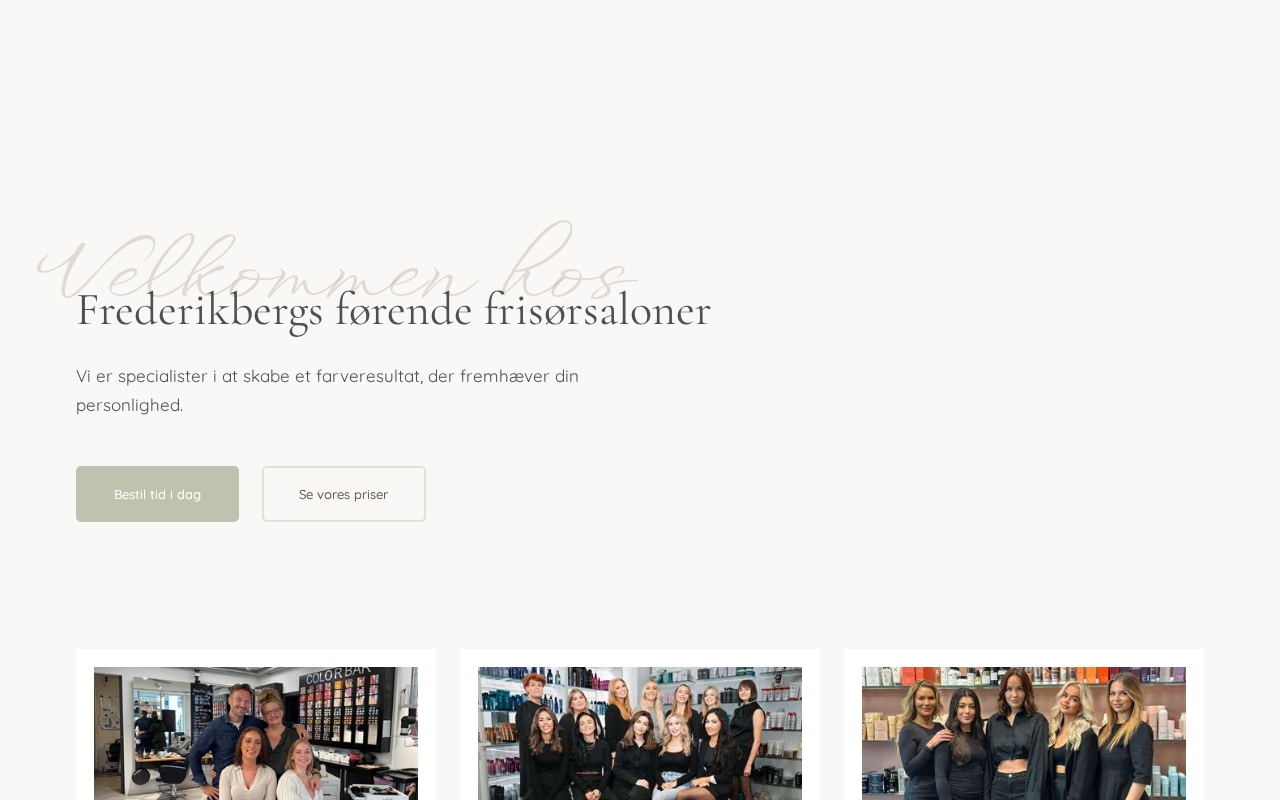The height and width of the screenshot is (800, 1280).
Task: Click the word "Frederikbergs" in the headline
Action: 200,310
